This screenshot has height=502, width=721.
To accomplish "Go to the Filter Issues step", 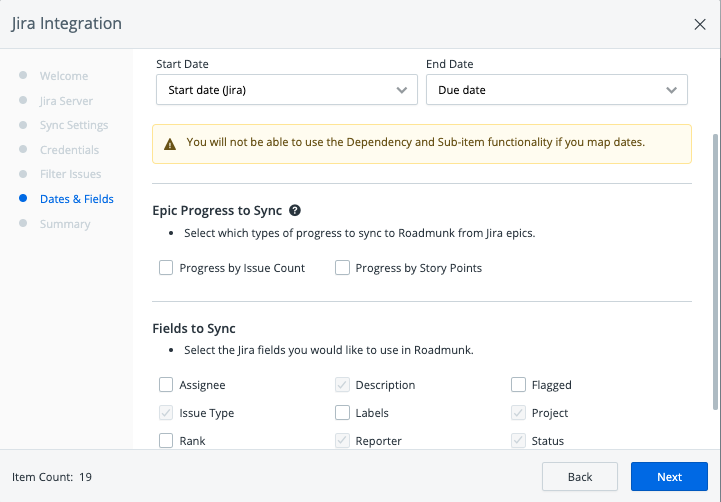I will (70, 174).
